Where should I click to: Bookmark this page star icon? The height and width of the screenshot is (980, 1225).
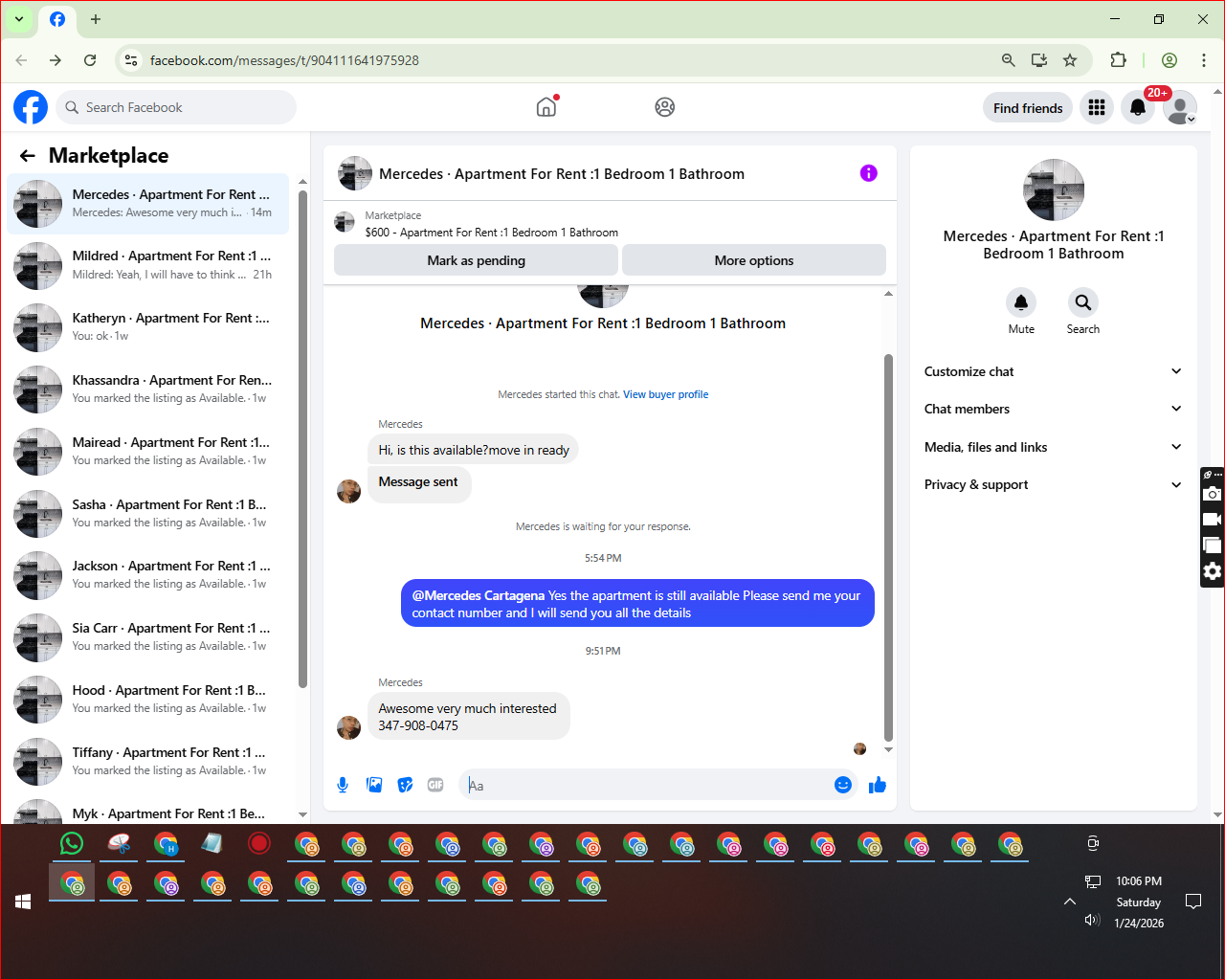pyautogui.click(x=1070, y=60)
